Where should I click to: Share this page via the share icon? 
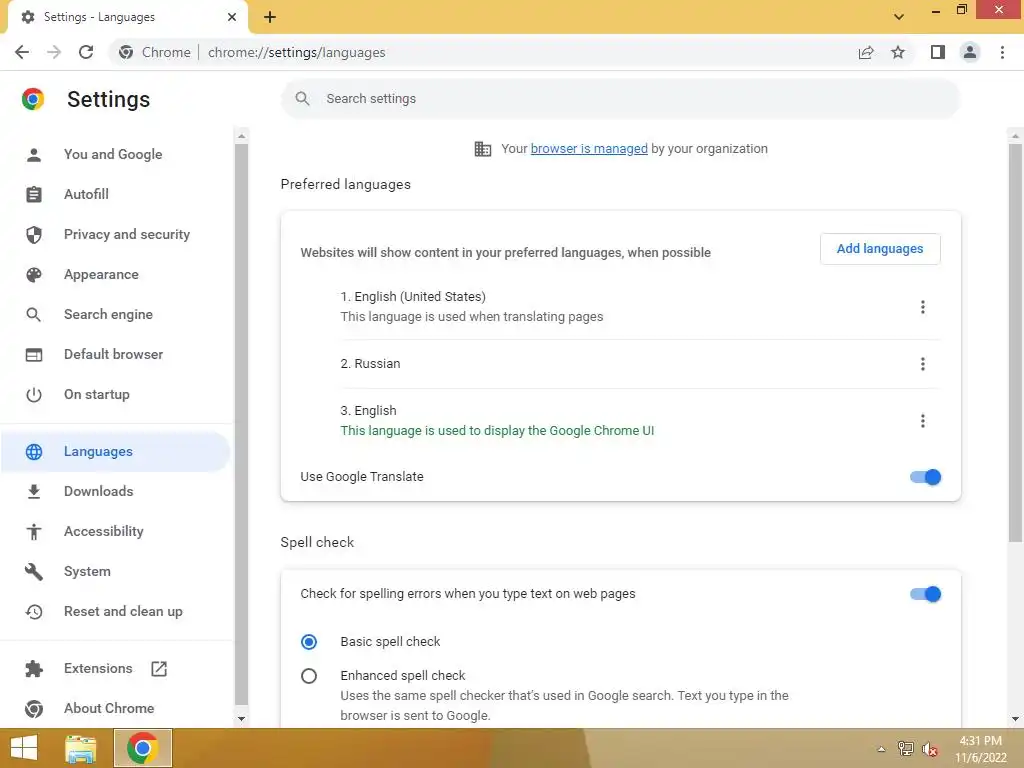point(866,52)
